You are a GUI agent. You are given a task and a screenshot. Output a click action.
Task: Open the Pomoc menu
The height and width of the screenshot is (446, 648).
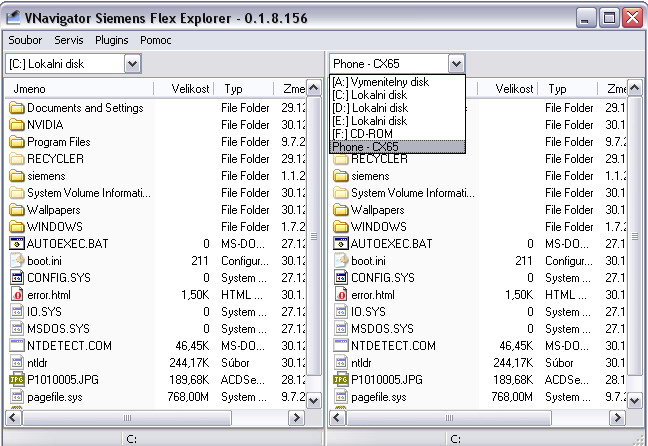(x=155, y=40)
